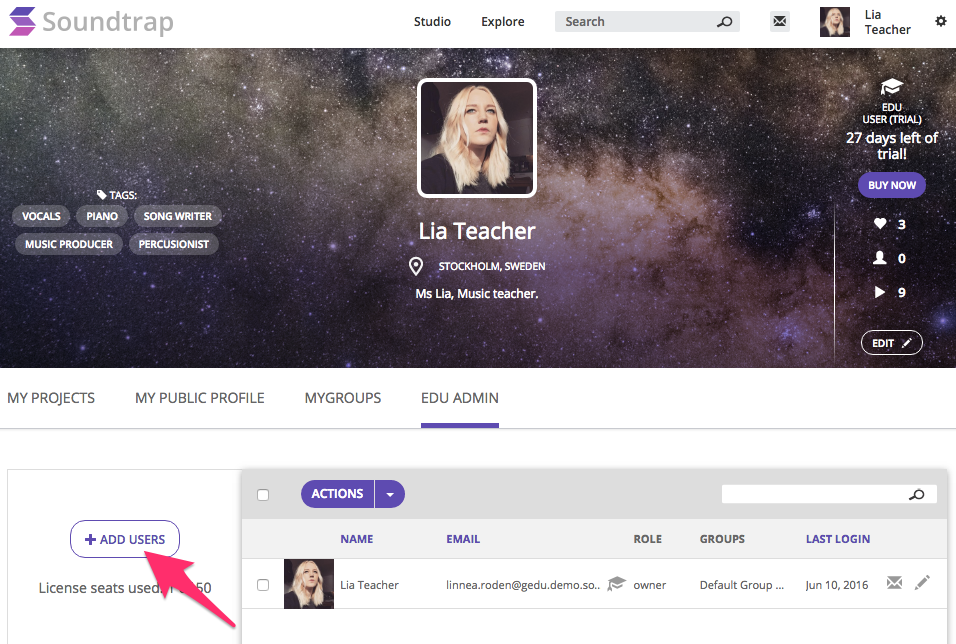This screenshot has width=956, height=644.
Task: Select the Vocals tag
Action: point(41,216)
